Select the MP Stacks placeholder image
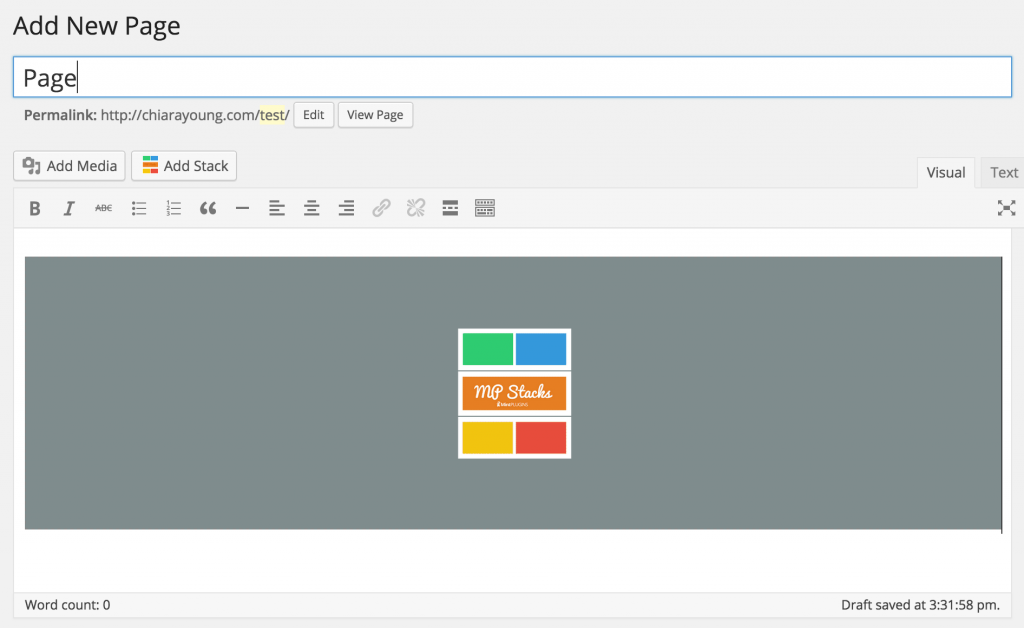 pos(515,394)
